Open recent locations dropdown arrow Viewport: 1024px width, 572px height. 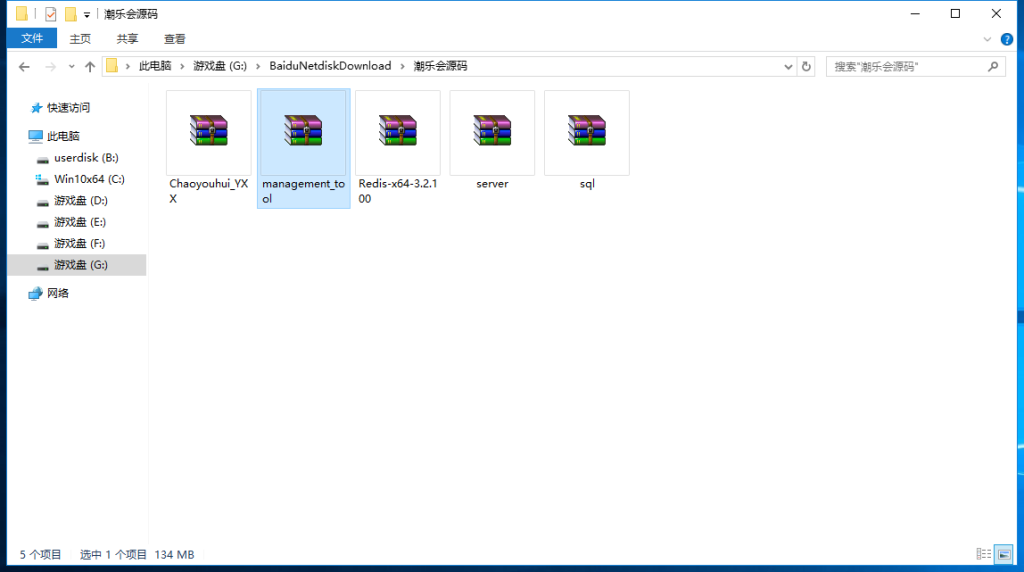[71, 67]
